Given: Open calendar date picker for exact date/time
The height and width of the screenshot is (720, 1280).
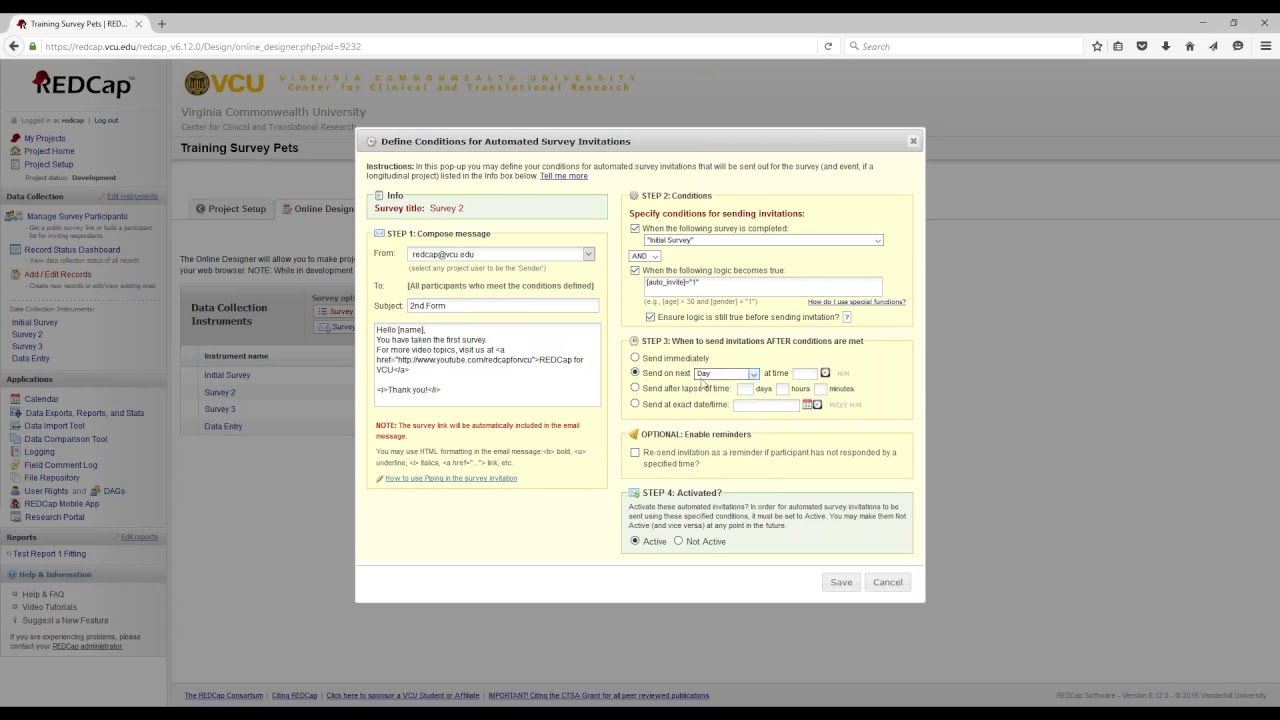Looking at the screenshot, I should click(807, 404).
